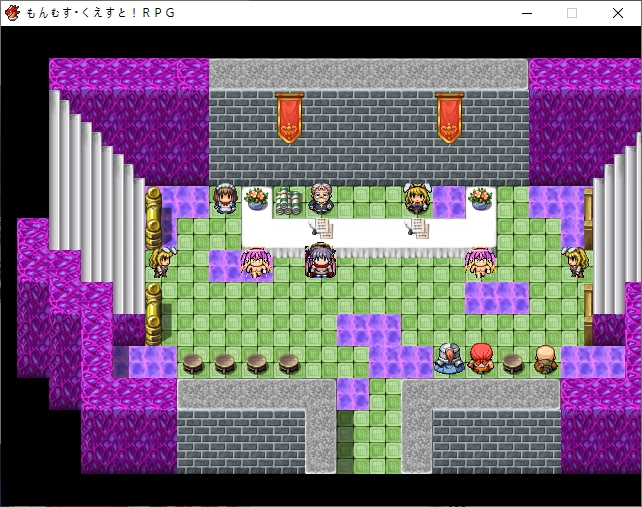Image resolution: width=642 pixels, height=507 pixels.
Task: Click the armored knight seated at bottom
Action: 449,359
